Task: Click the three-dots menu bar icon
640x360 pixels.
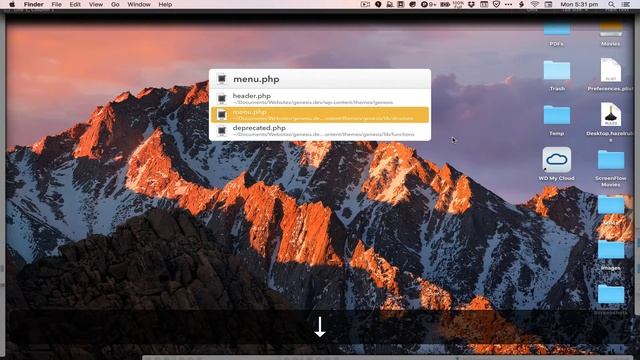Action: pos(508,4)
